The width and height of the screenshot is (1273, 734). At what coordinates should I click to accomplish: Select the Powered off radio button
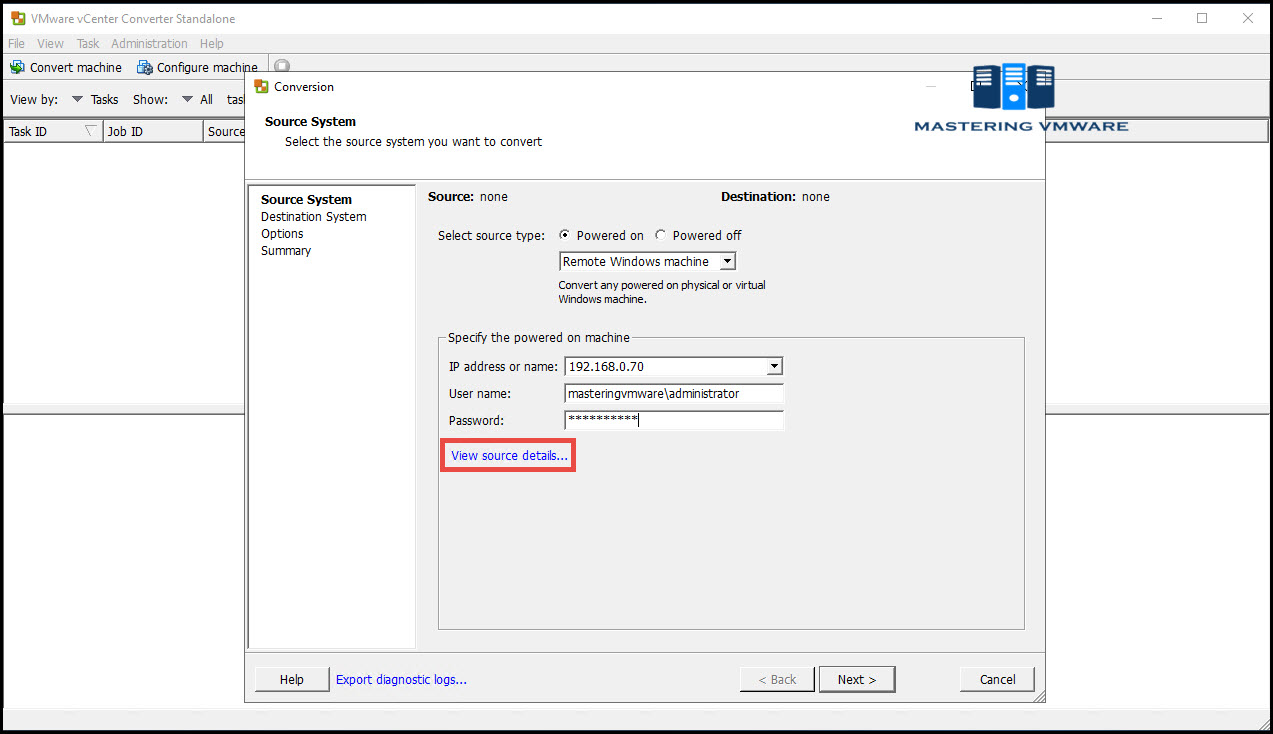point(660,235)
